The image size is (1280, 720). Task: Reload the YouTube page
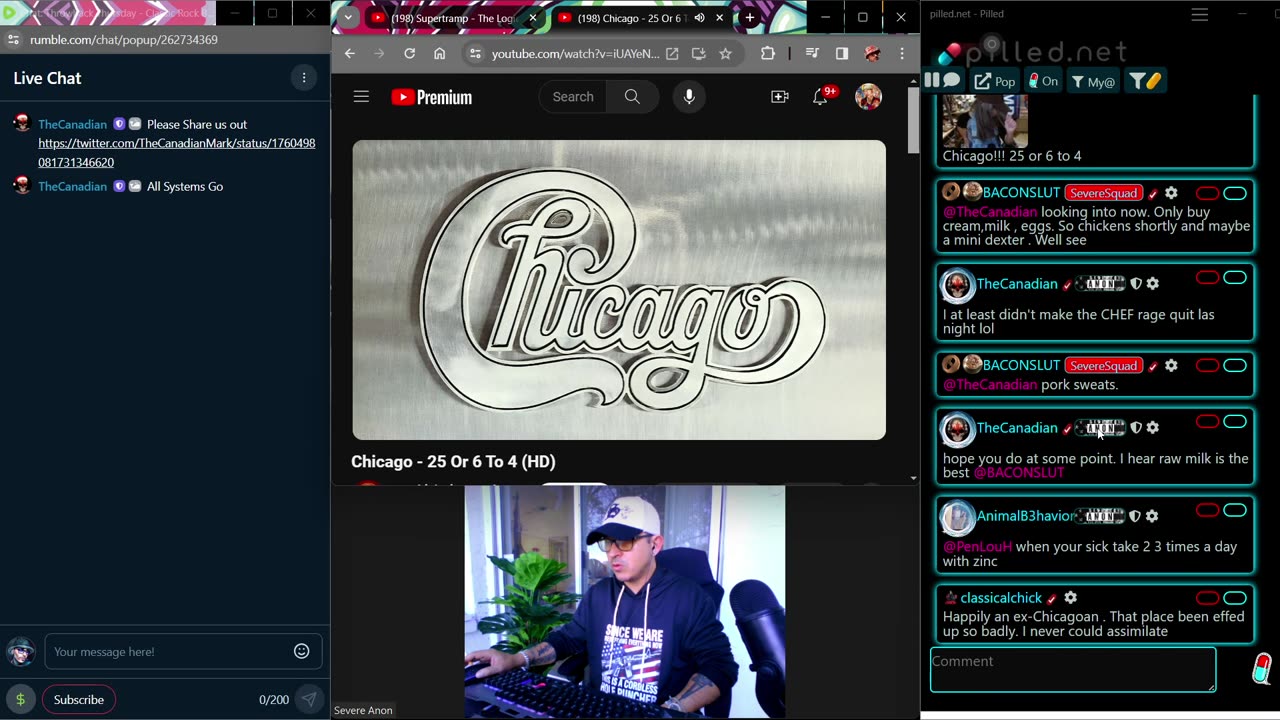pos(409,54)
